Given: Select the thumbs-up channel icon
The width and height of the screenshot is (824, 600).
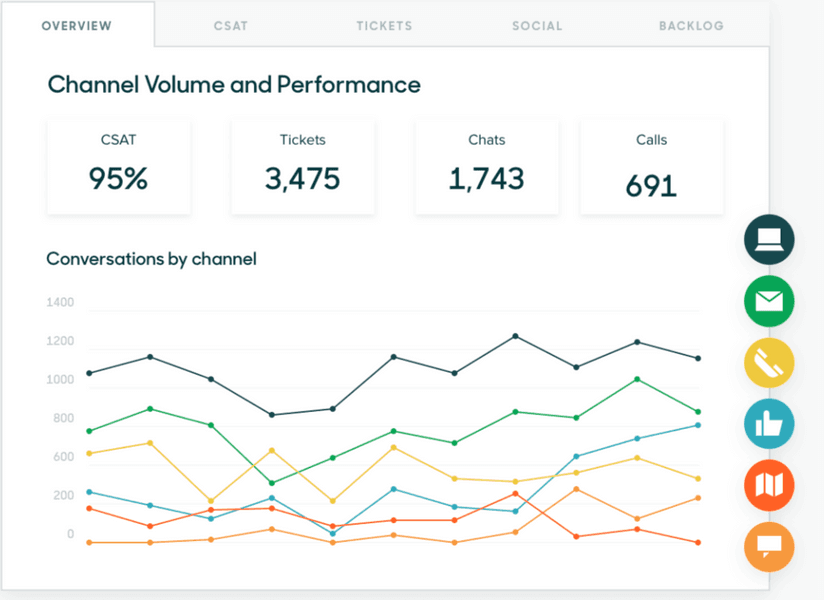Looking at the screenshot, I should [768, 424].
